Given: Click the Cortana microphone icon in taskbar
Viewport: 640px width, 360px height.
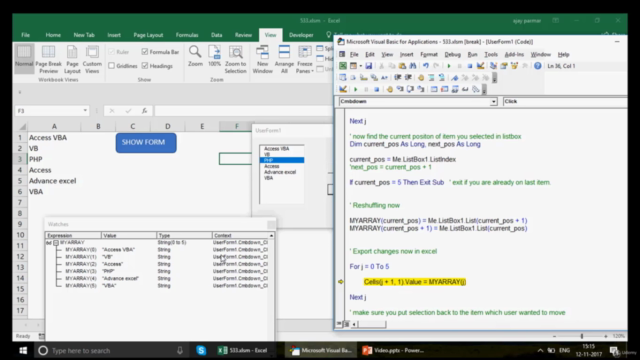Looking at the screenshot, I should click(180, 350).
